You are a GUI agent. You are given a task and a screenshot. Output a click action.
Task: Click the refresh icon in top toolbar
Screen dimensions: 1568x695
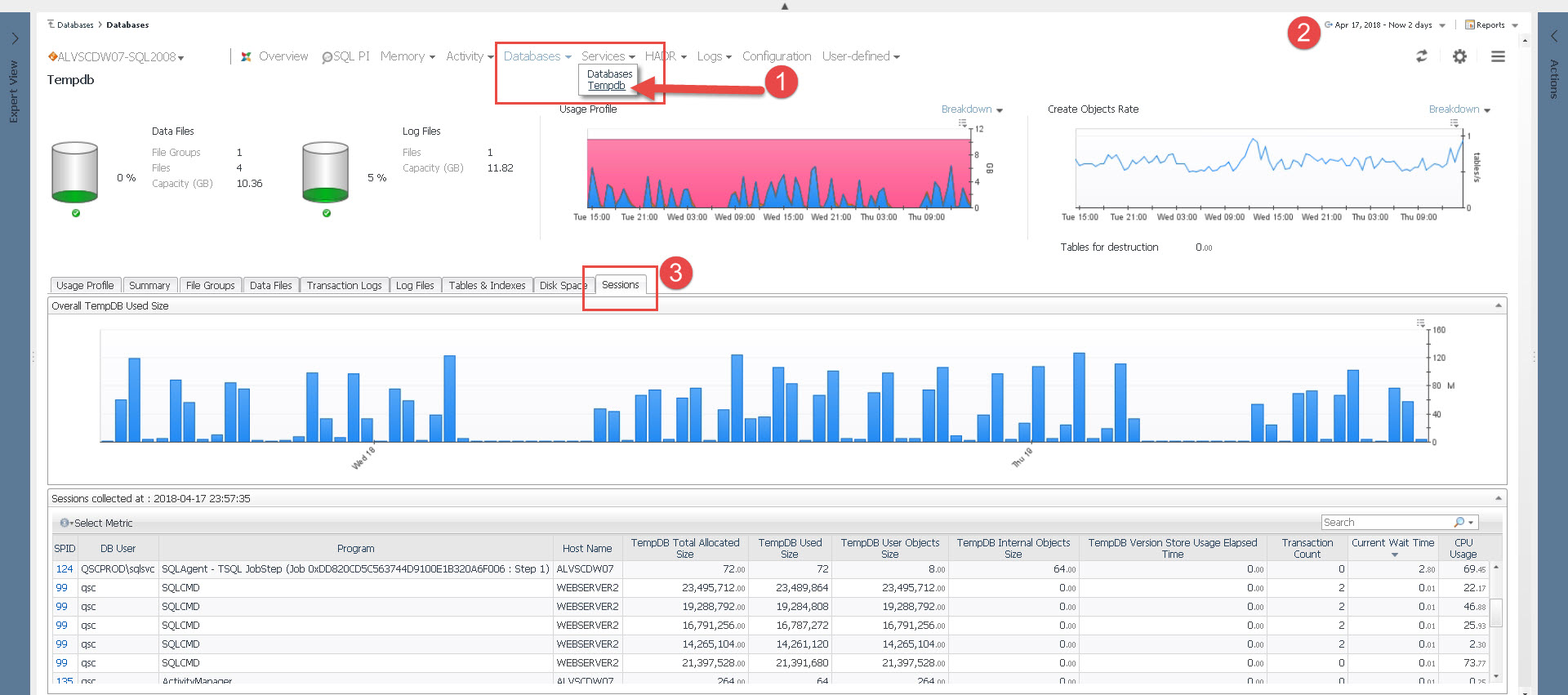(x=1422, y=56)
